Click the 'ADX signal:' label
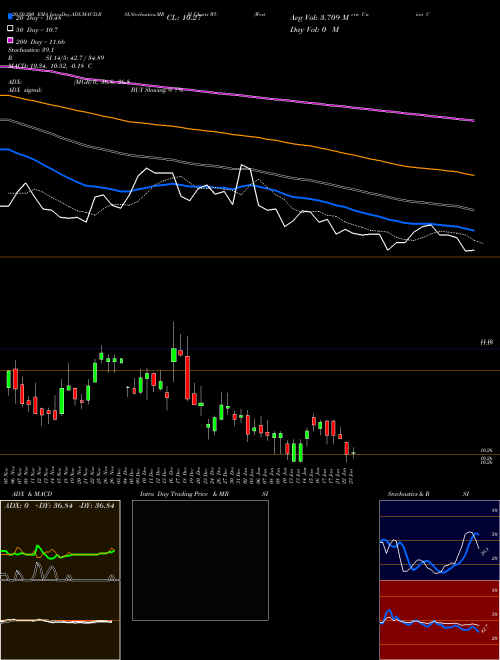 25,90
